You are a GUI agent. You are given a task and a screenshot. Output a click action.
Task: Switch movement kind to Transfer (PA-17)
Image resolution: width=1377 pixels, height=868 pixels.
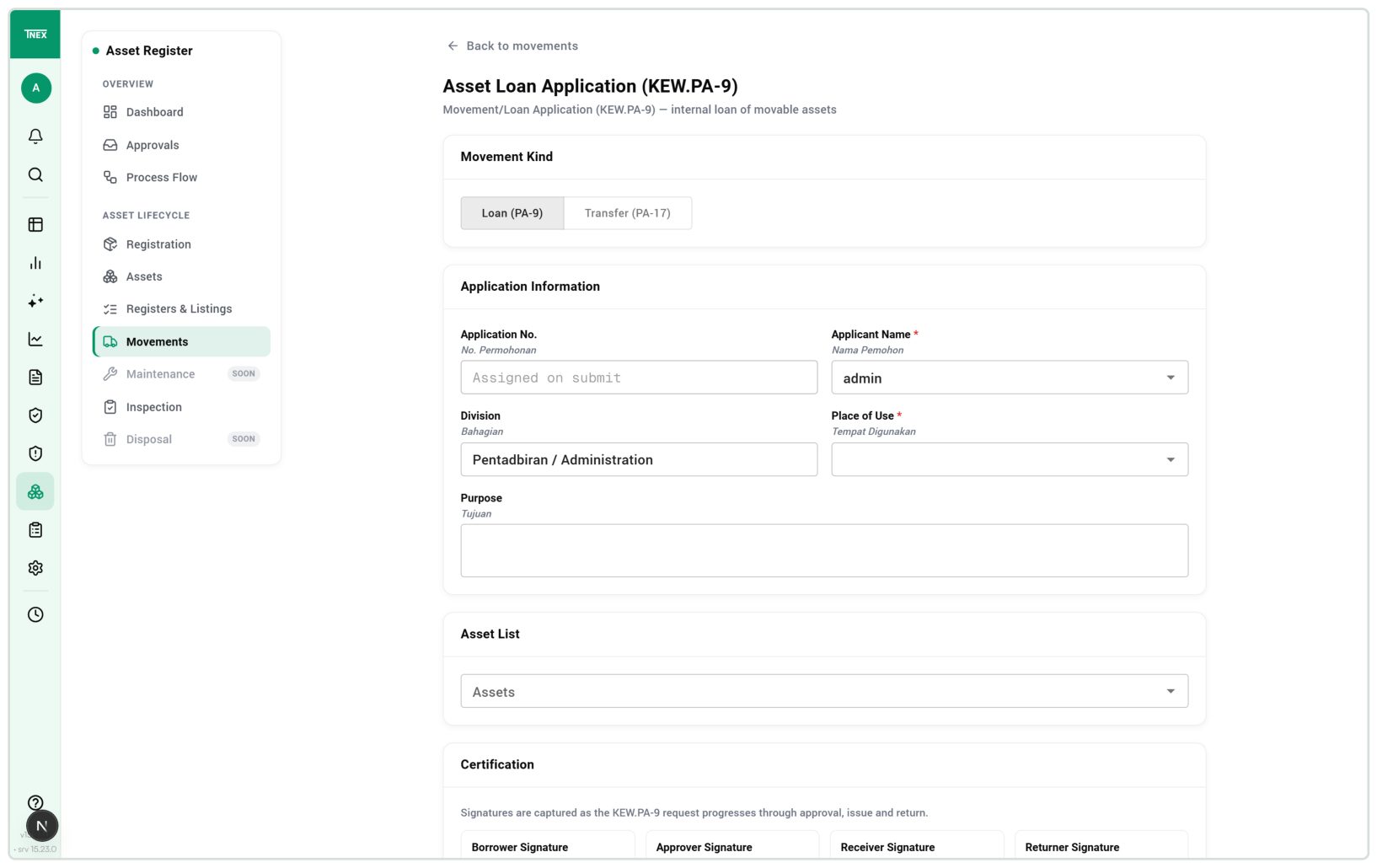coord(628,213)
